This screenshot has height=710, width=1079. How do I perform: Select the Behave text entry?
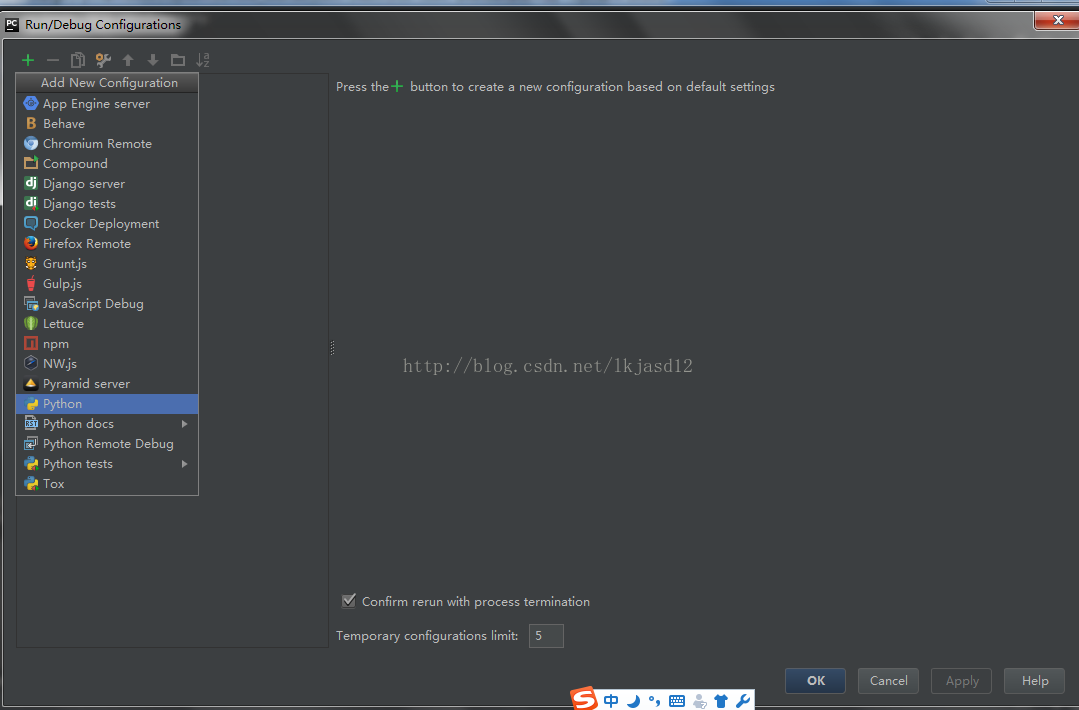click(64, 124)
